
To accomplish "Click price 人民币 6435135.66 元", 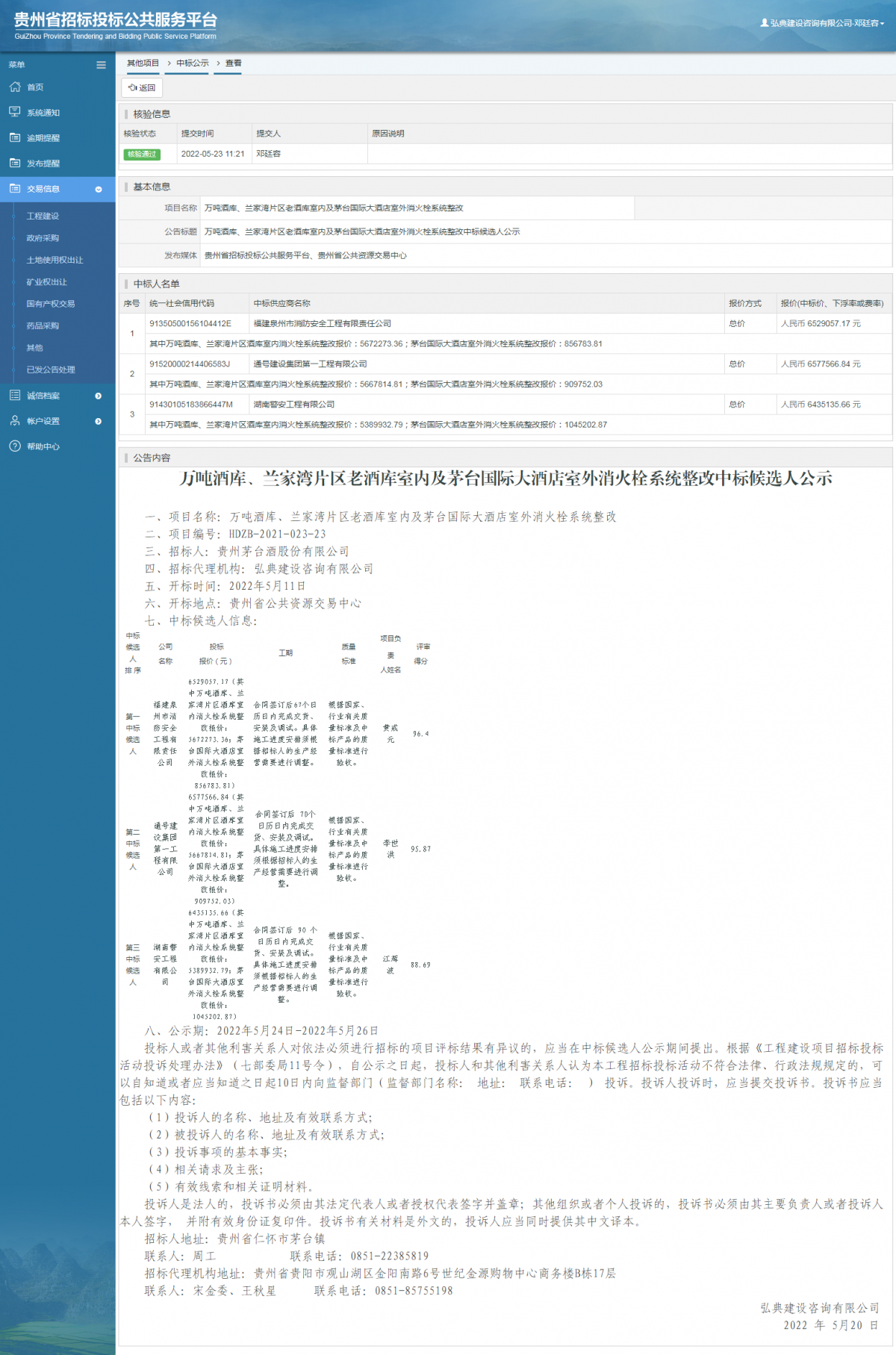I will (821, 405).
